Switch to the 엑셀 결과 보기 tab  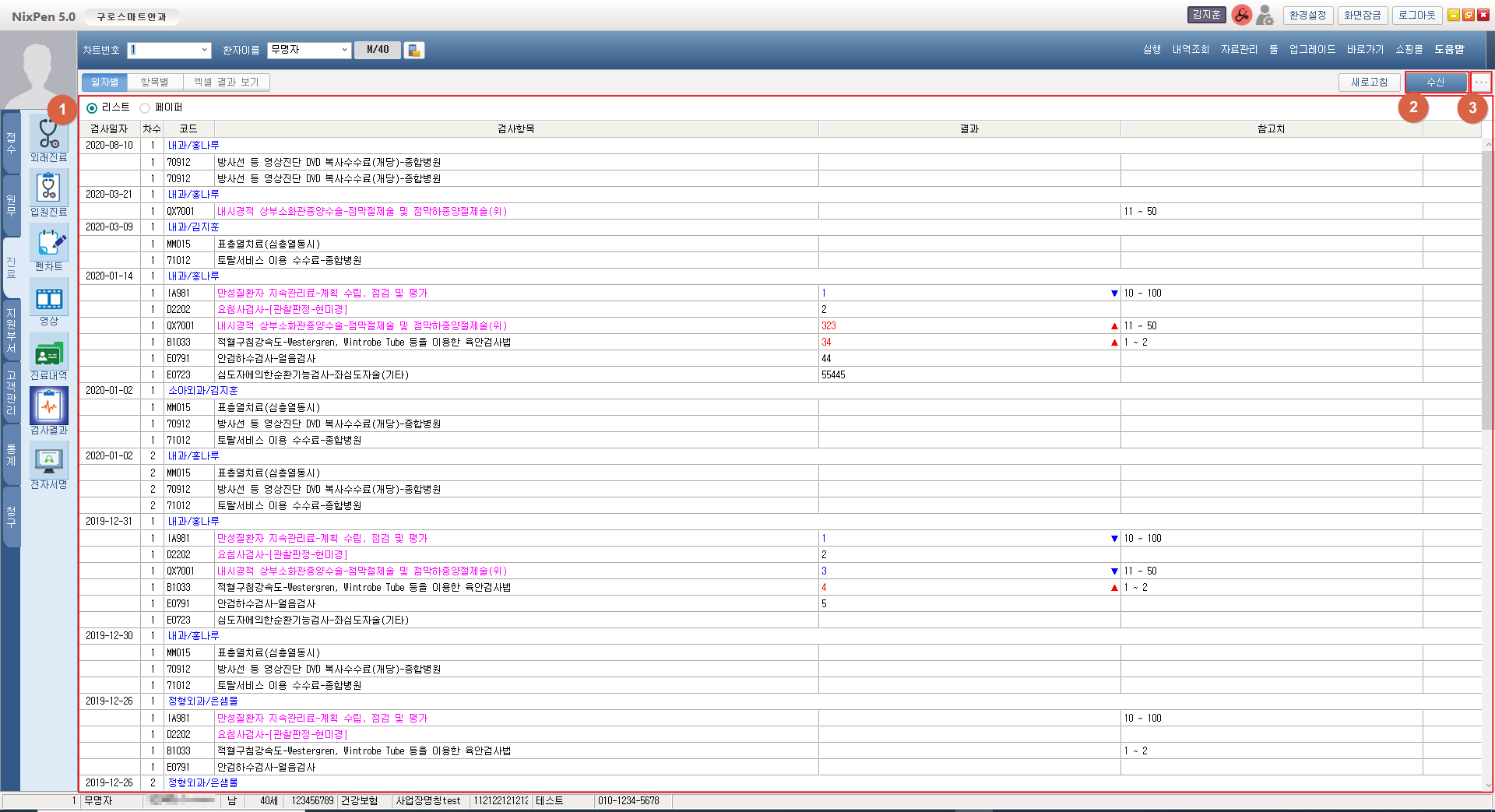coord(226,83)
